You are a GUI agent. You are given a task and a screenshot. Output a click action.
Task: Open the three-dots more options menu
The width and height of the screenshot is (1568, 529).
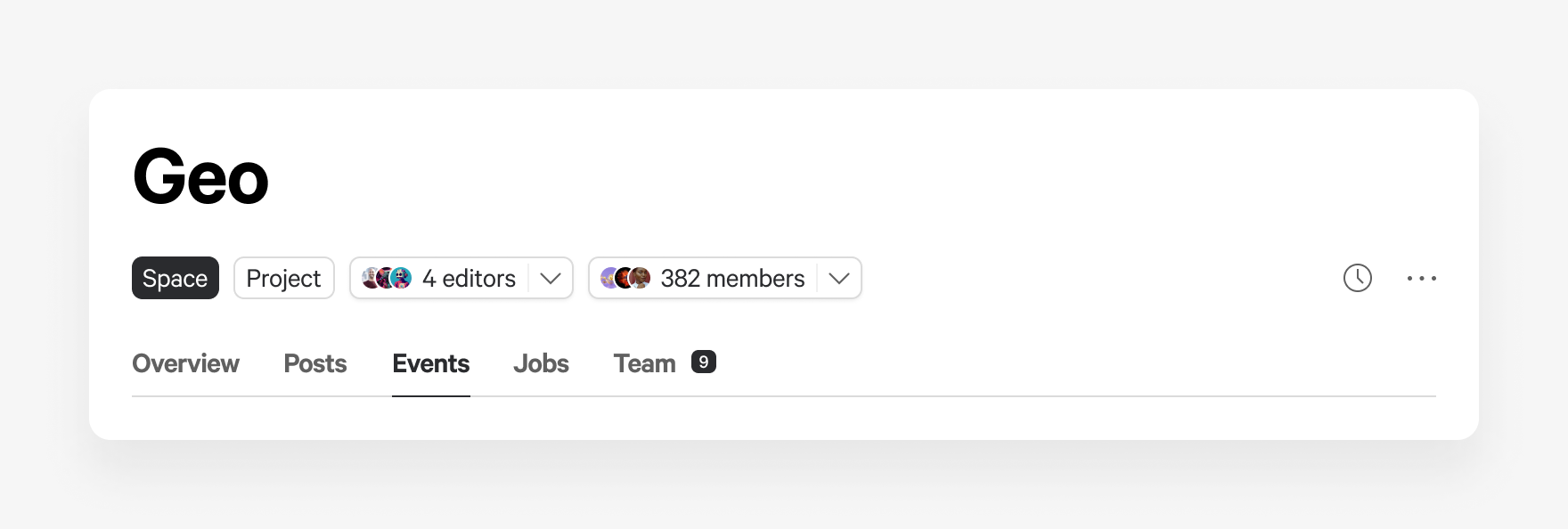(1421, 278)
